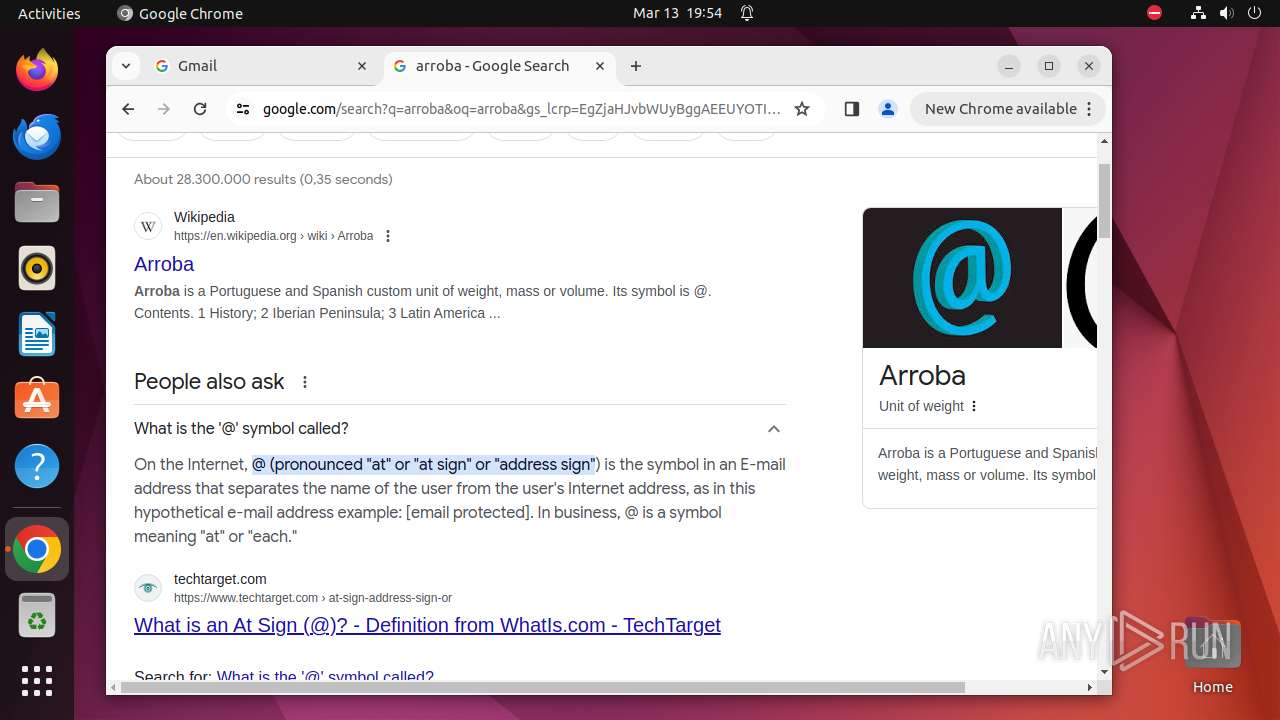Open the Home folder desktop icon

(1212, 655)
